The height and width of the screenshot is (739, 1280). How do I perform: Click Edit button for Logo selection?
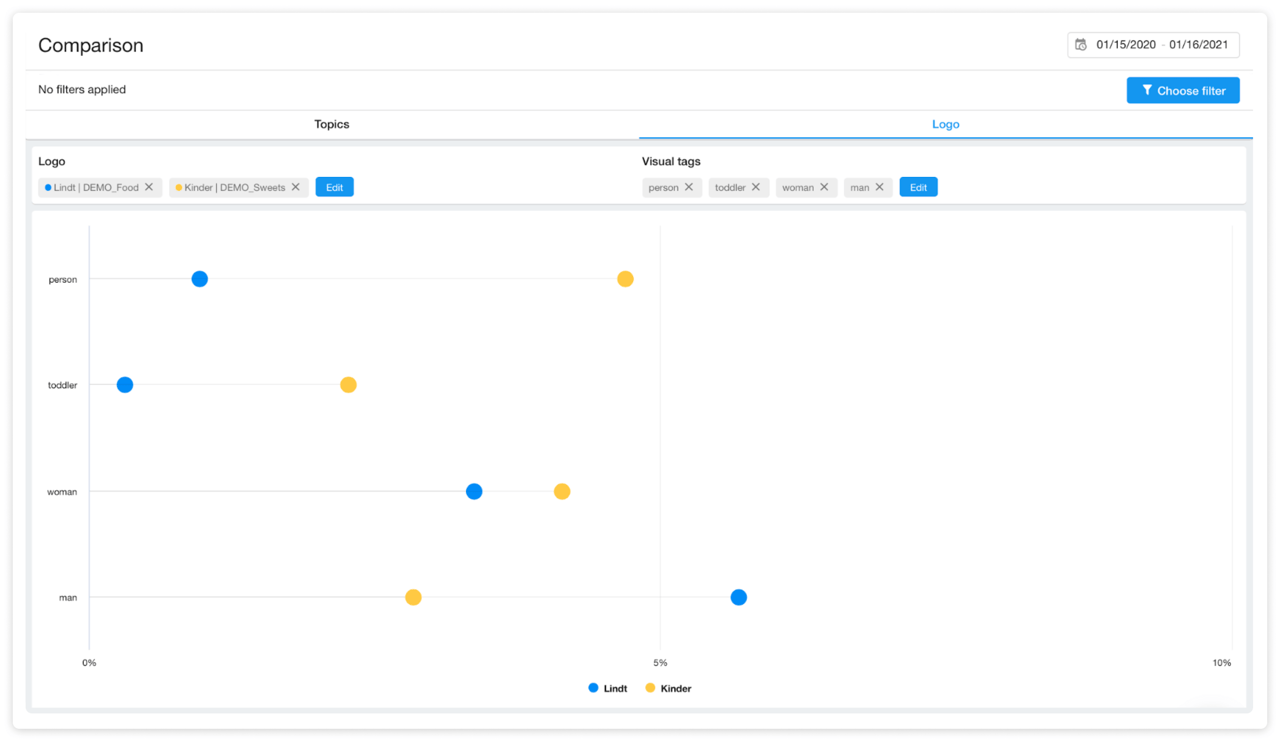coord(334,187)
